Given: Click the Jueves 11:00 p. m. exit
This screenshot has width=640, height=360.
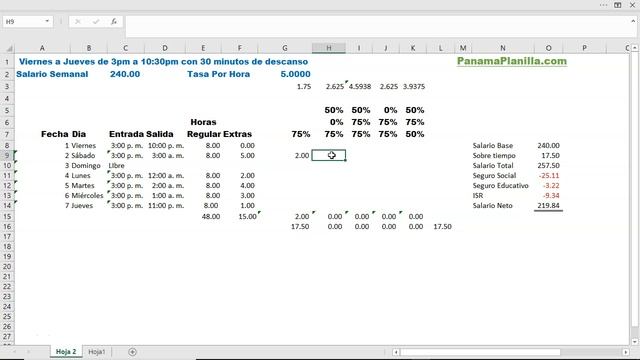Looking at the screenshot, I should tap(166, 206).
